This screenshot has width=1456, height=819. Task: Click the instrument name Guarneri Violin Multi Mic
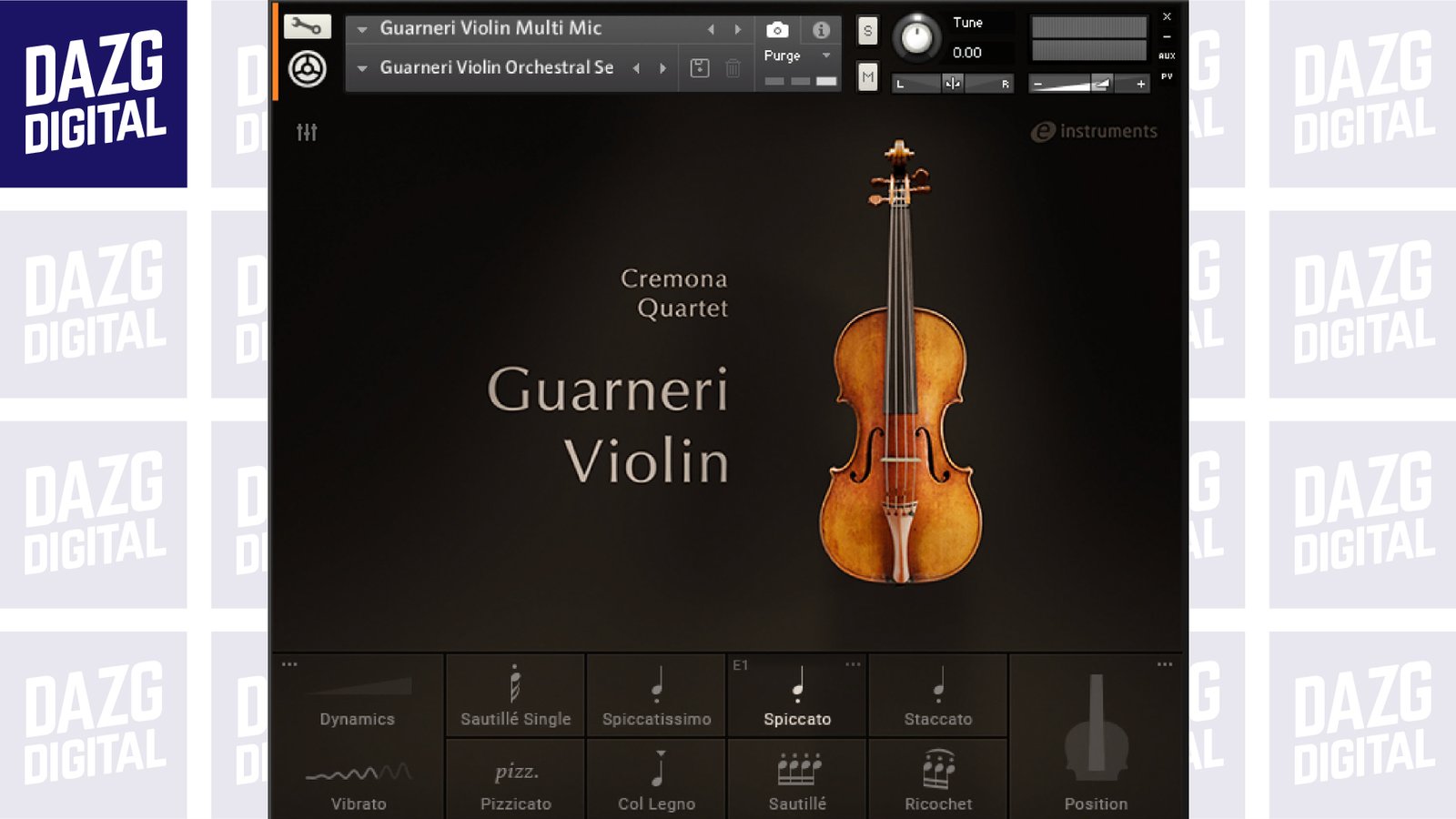[490, 28]
